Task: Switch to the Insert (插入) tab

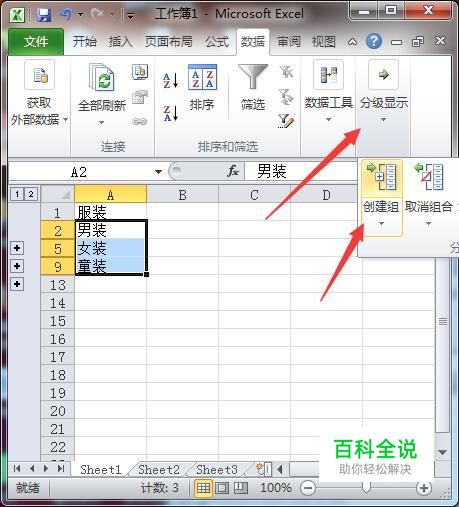Action: click(120, 42)
